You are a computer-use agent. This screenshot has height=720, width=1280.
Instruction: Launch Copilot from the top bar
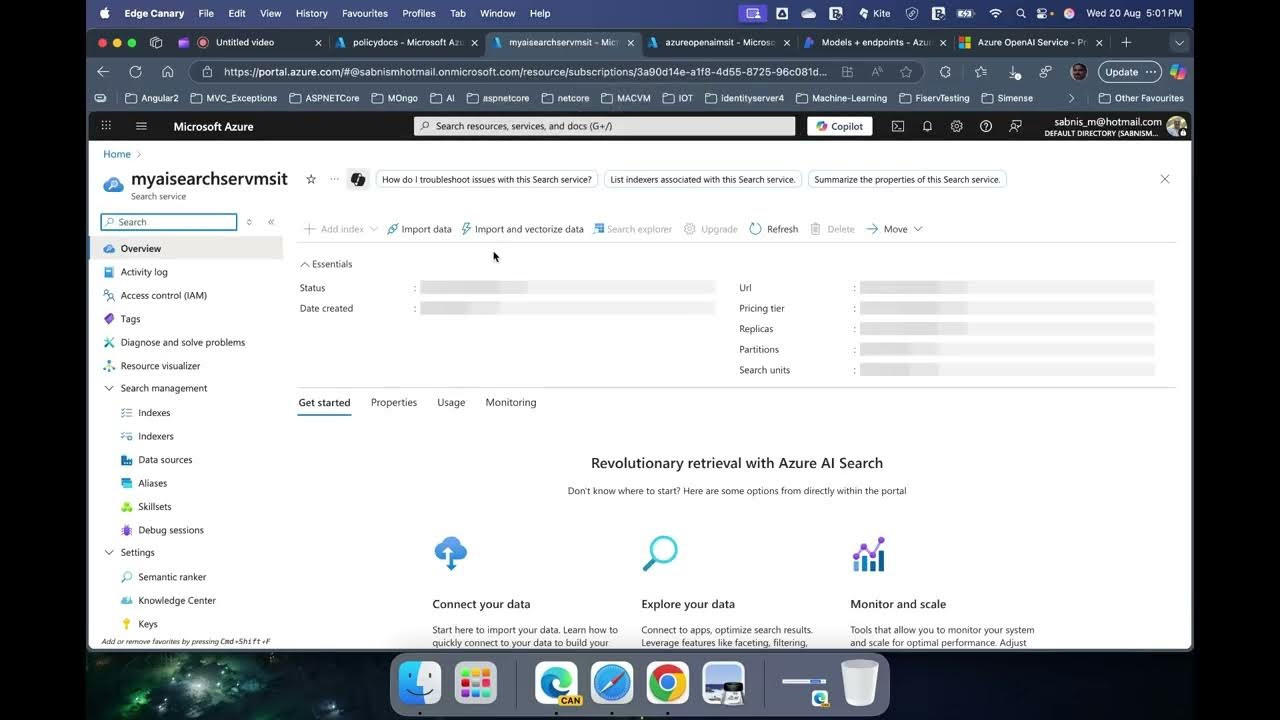(x=839, y=126)
